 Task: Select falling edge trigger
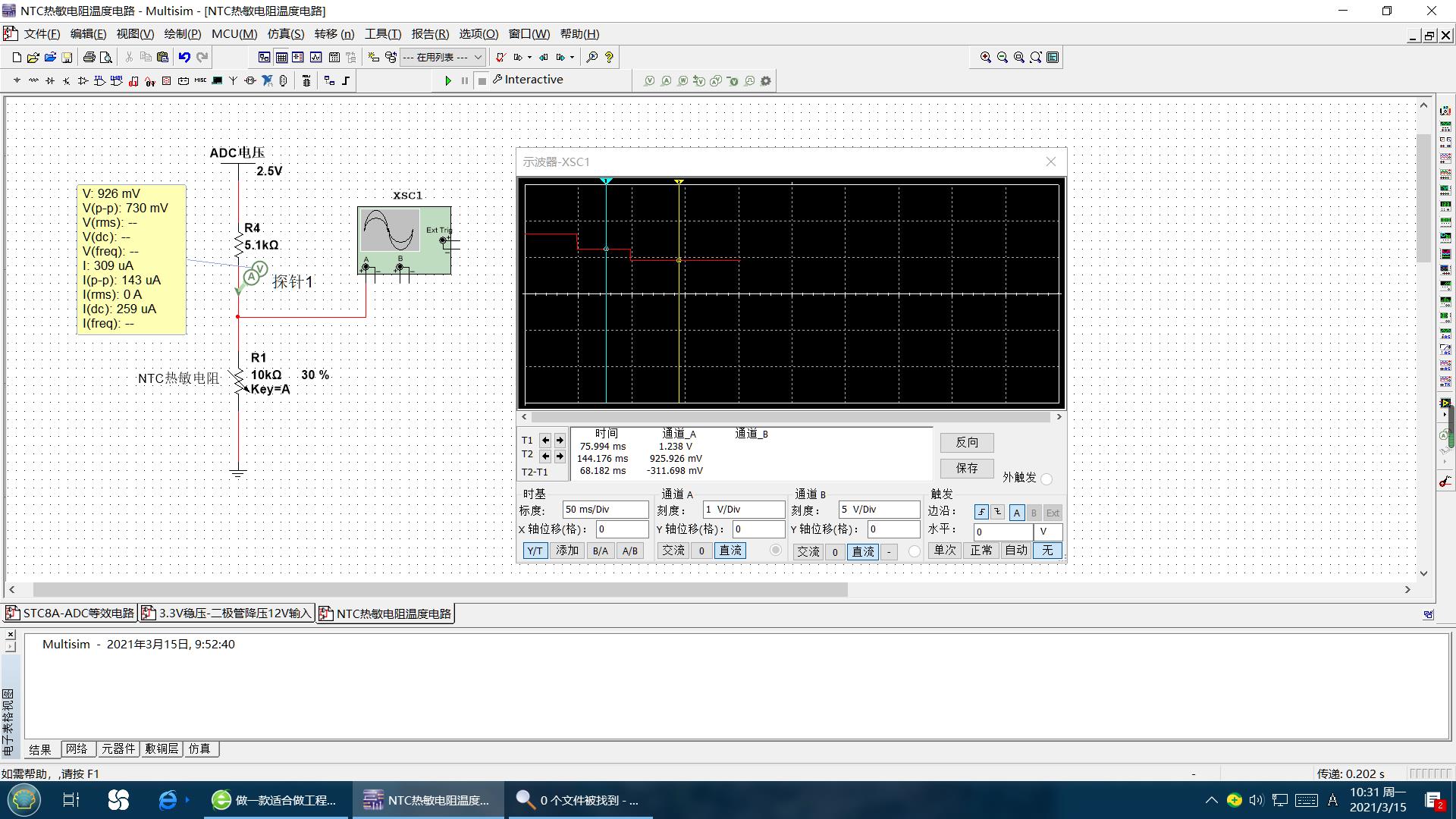tap(998, 513)
